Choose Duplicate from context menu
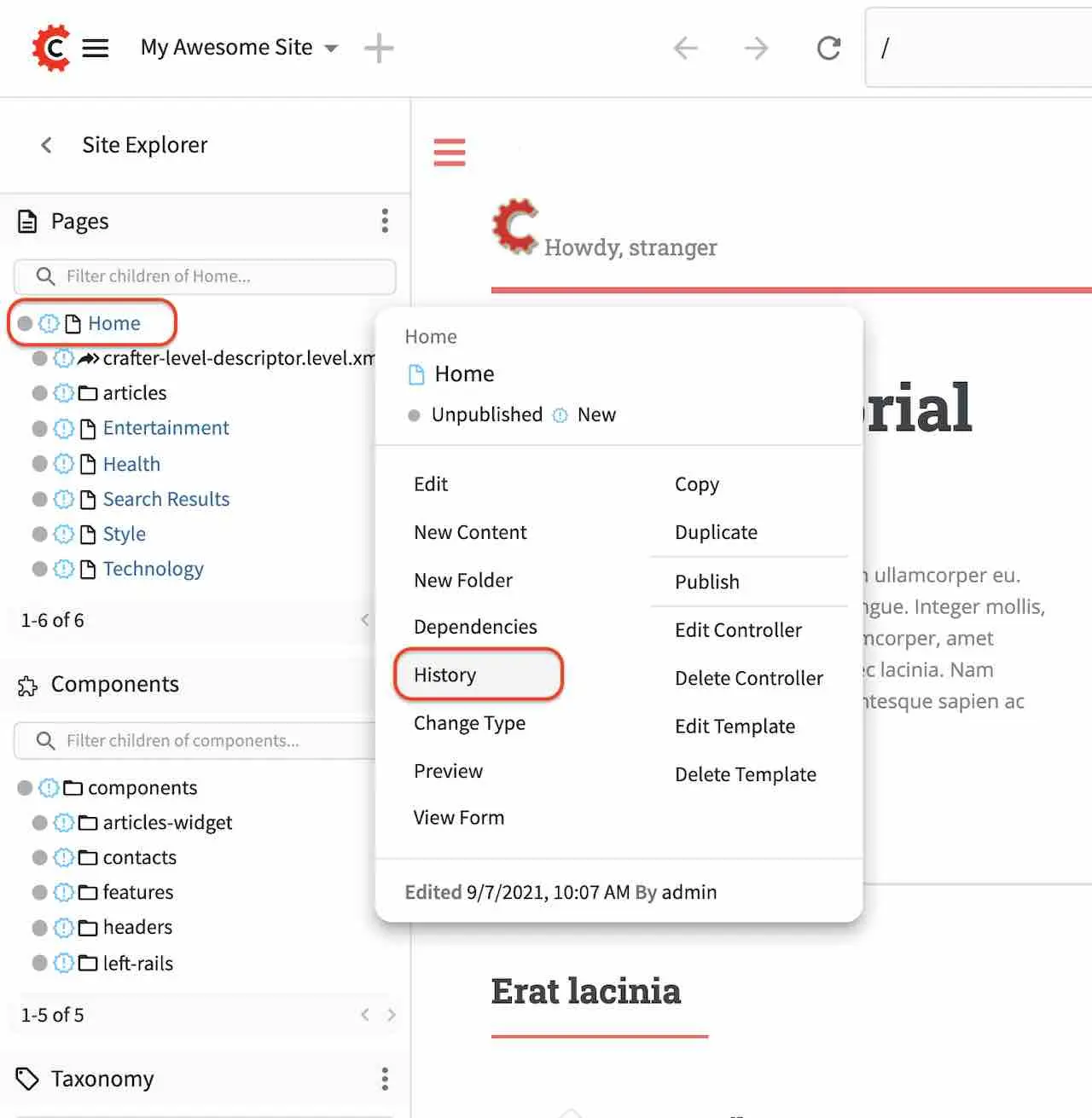 point(717,532)
